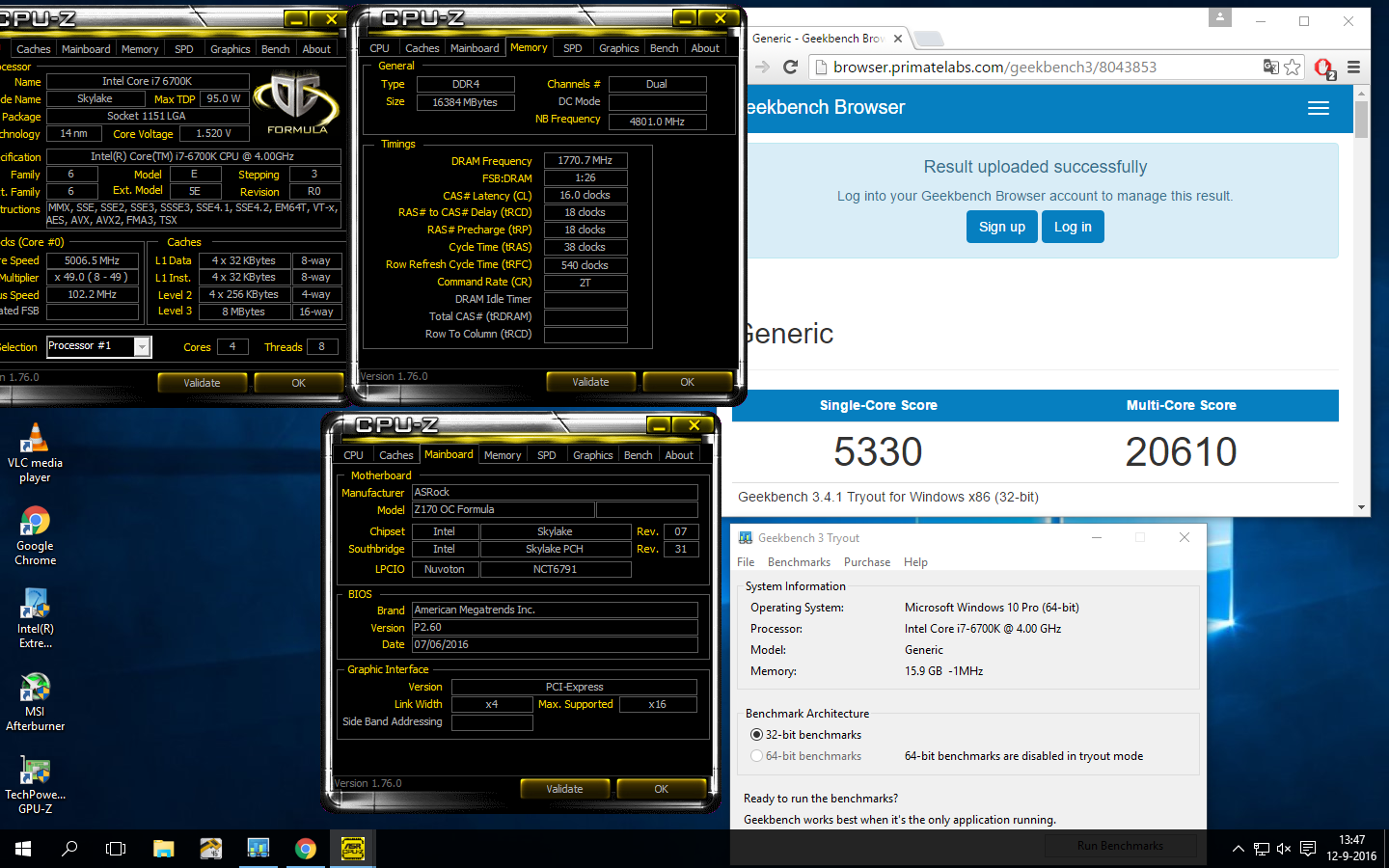Open TechPowerUp GPU-Z desktop shortcut
The image size is (1389, 868).
click(35, 785)
